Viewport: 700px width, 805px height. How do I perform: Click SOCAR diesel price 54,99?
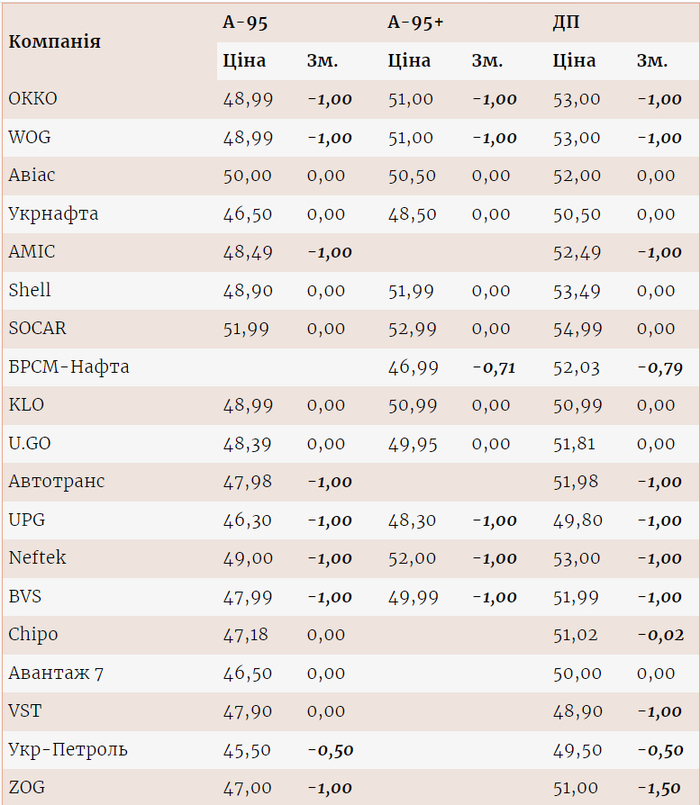point(577,329)
